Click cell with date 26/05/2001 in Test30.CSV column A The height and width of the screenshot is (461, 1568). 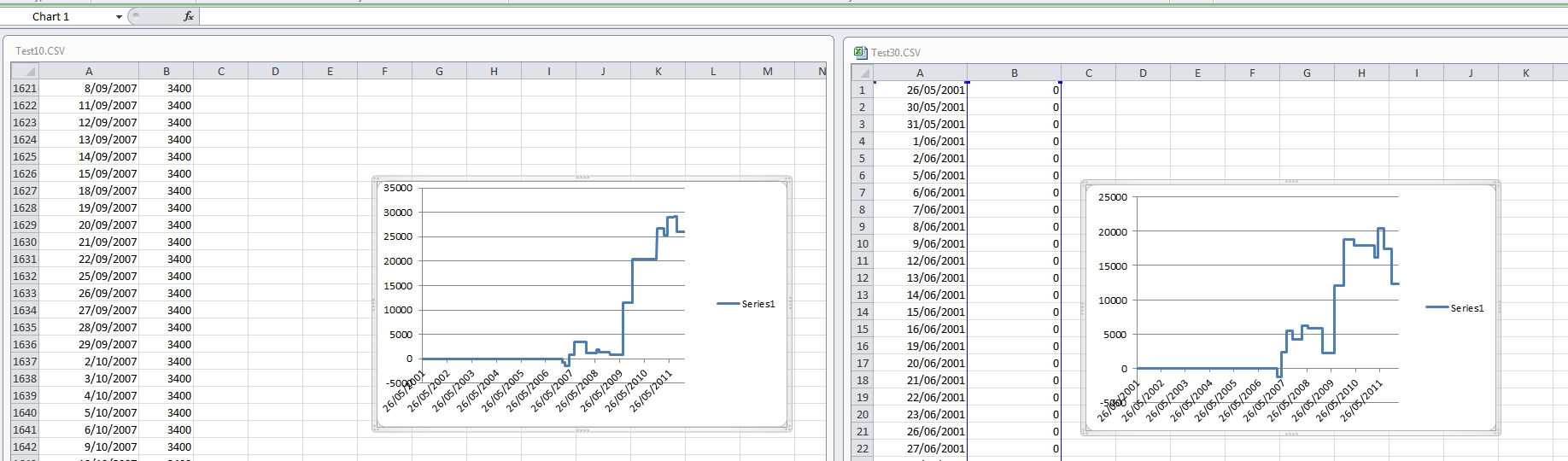(920, 90)
